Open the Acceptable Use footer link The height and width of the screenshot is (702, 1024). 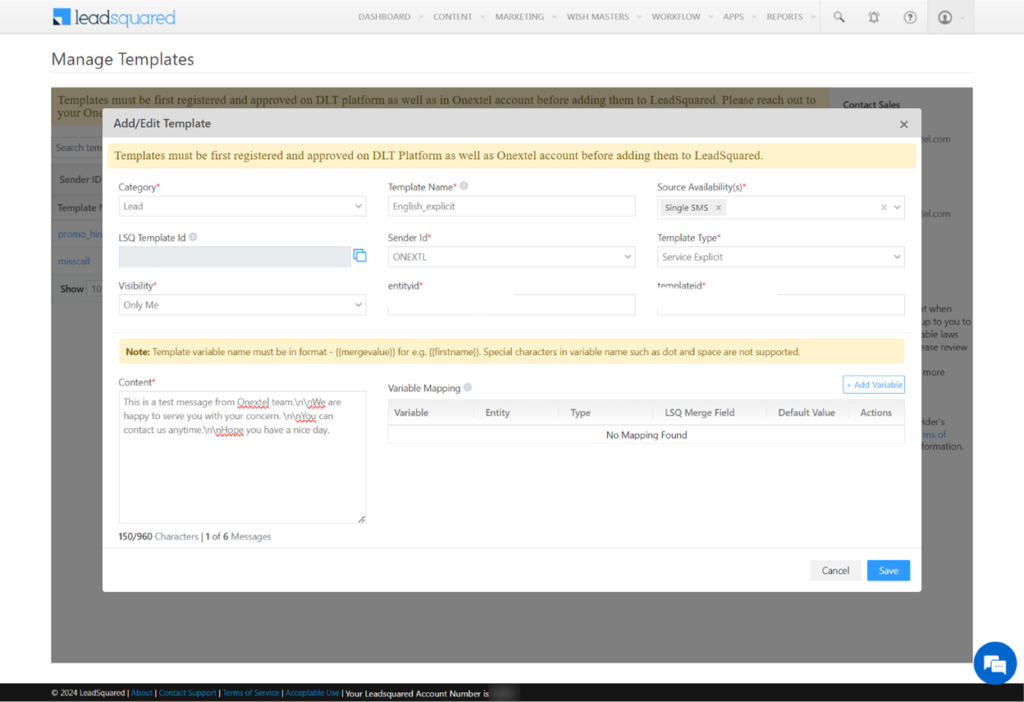pyautogui.click(x=312, y=693)
